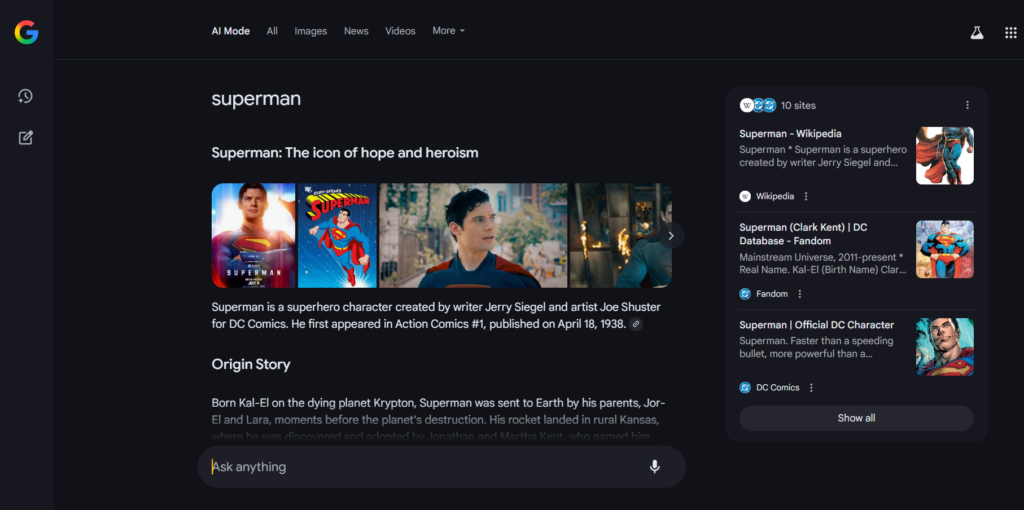The image size is (1024, 510).
Task: Open Search Labs flask icon
Action: (976, 33)
